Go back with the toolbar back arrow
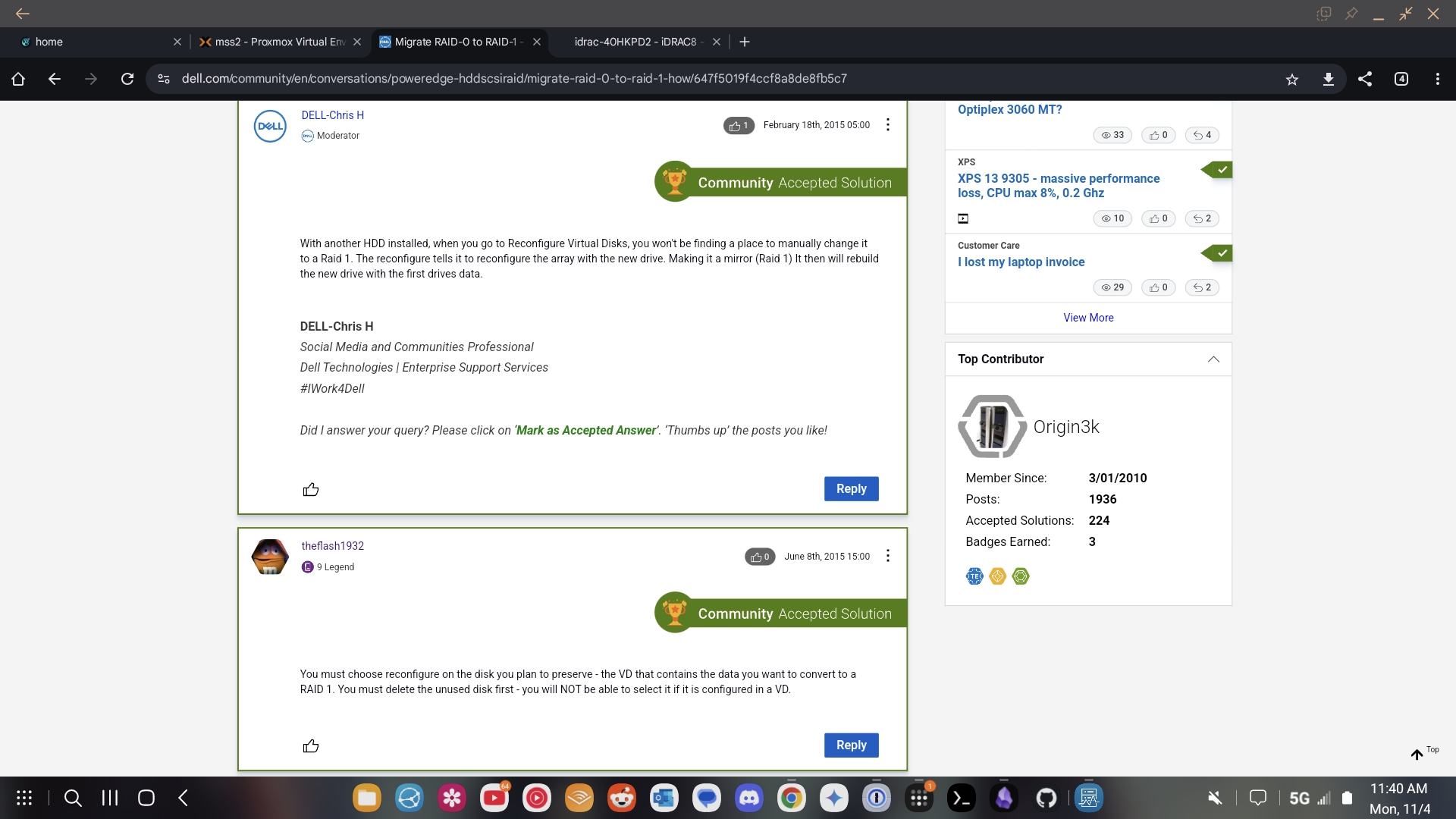The image size is (1456, 819). (x=55, y=79)
